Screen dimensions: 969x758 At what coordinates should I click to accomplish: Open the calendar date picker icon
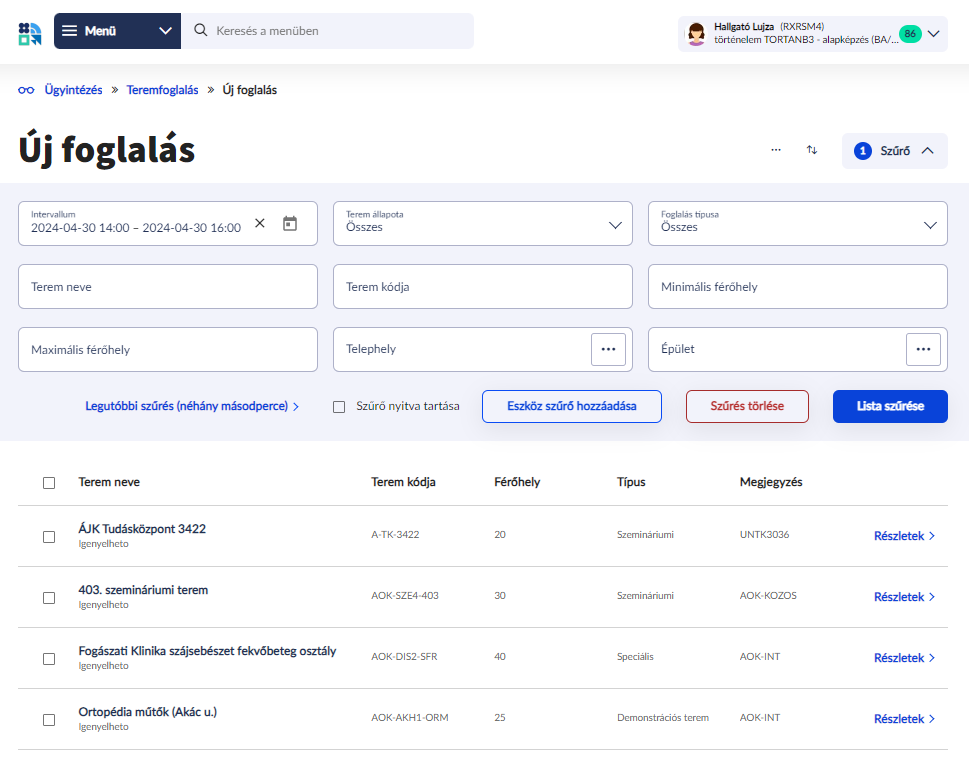(x=290, y=224)
